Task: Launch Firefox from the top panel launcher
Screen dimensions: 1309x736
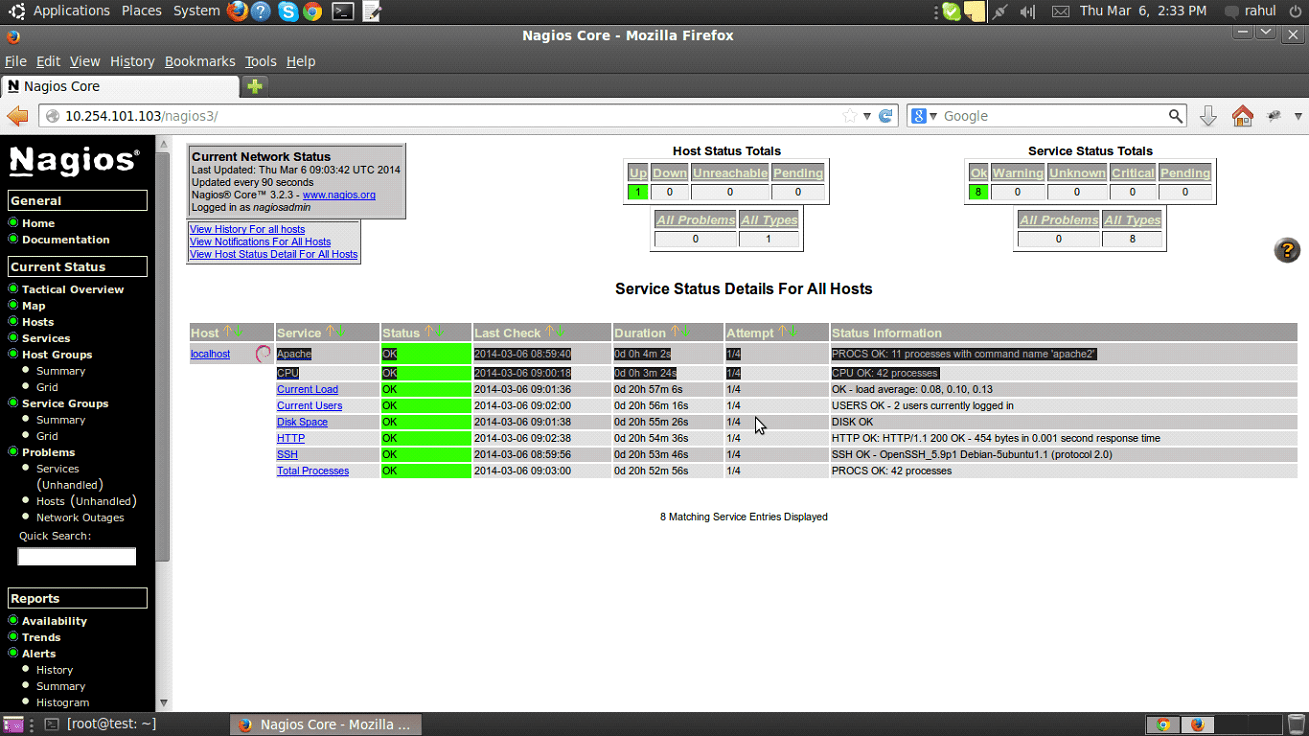Action: (237, 11)
